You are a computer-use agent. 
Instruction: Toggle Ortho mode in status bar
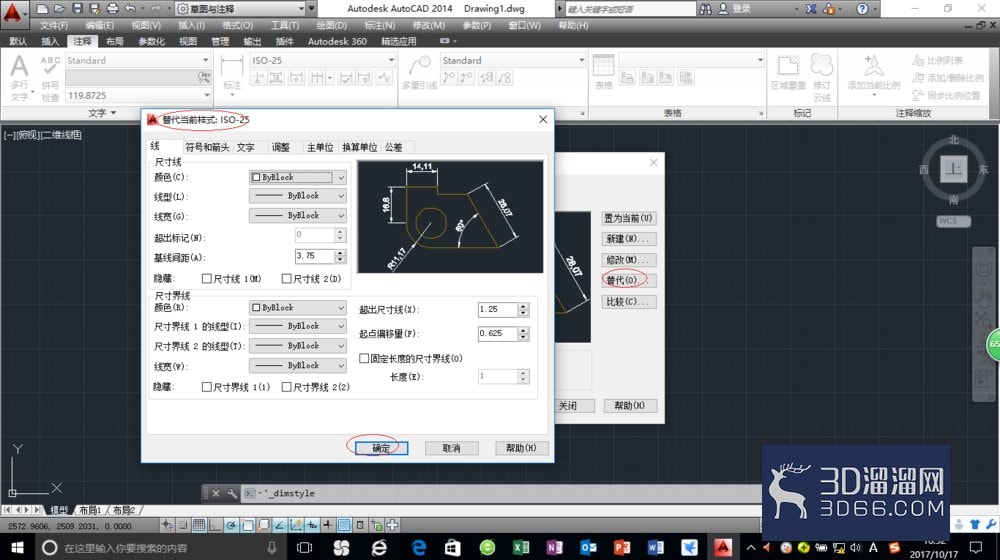(214, 525)
